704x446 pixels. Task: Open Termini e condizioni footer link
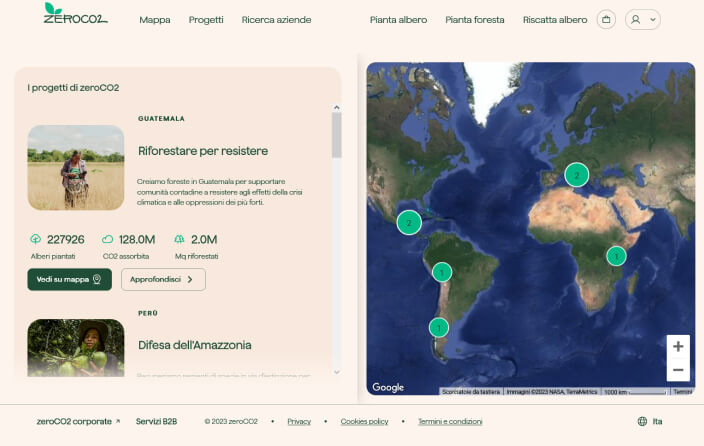click(x=450, y=421)
